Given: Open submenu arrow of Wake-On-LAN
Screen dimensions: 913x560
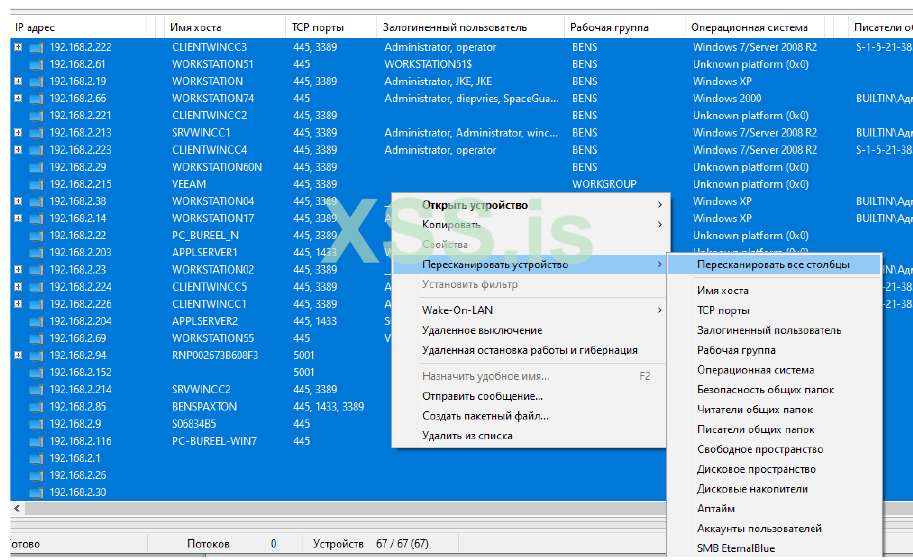Looking at the screenshot, I should (659, 310).
